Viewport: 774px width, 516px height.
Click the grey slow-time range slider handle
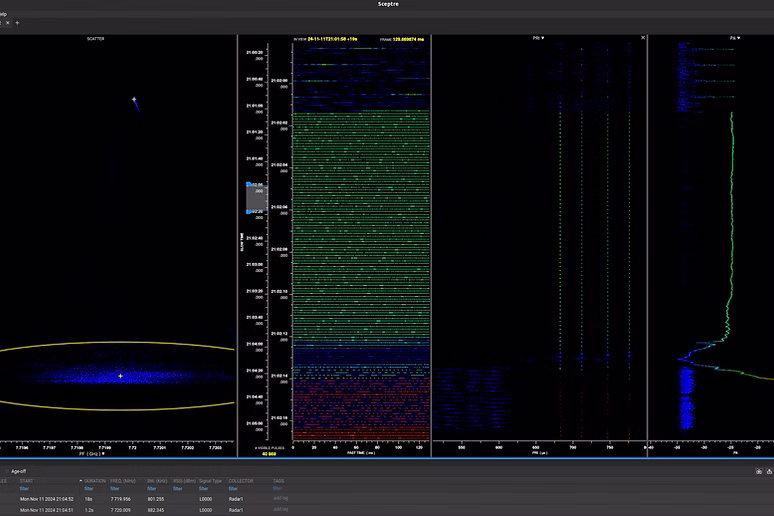click(256, 198)
